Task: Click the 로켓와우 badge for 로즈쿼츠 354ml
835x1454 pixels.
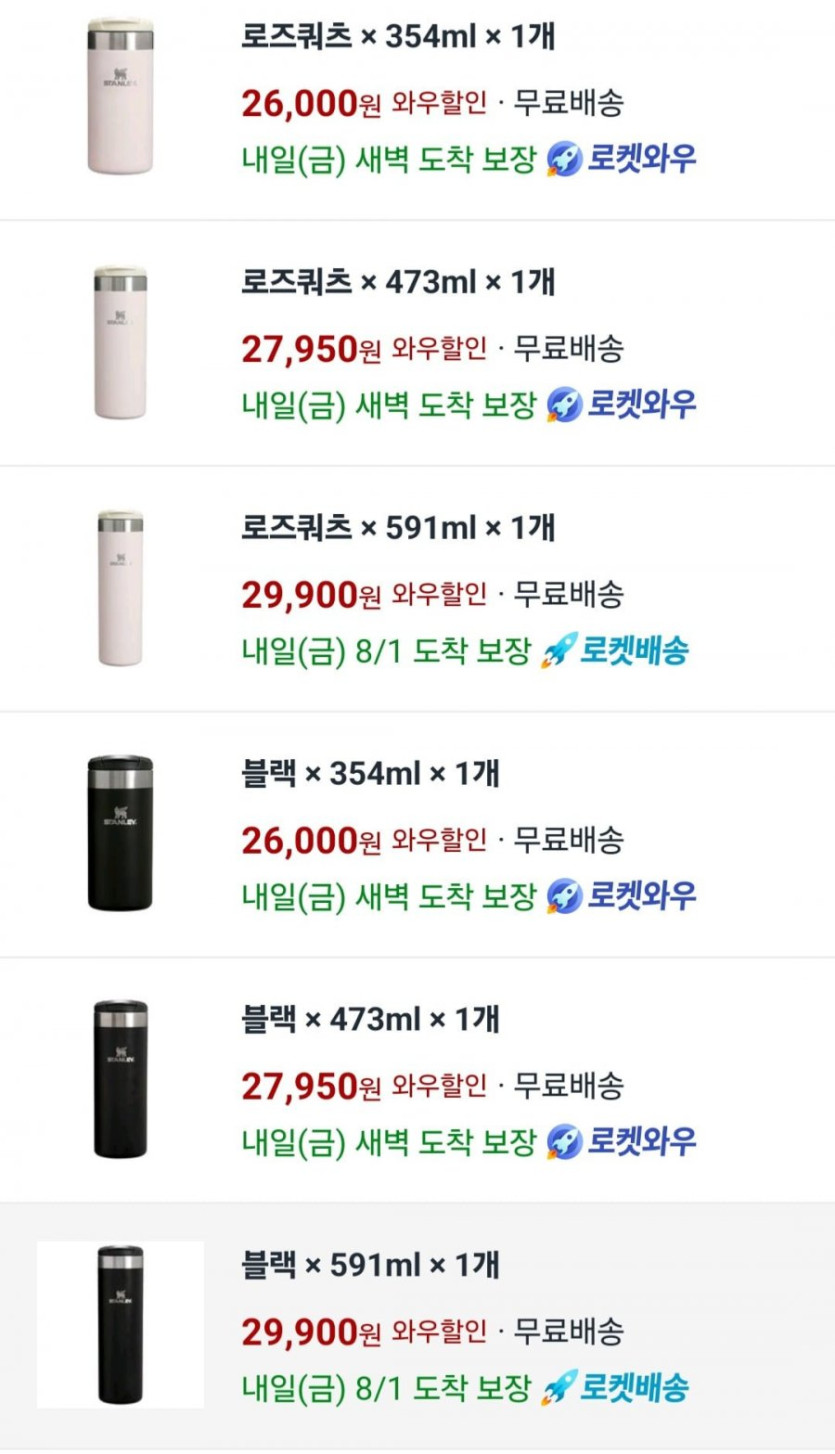Action: 622,159
